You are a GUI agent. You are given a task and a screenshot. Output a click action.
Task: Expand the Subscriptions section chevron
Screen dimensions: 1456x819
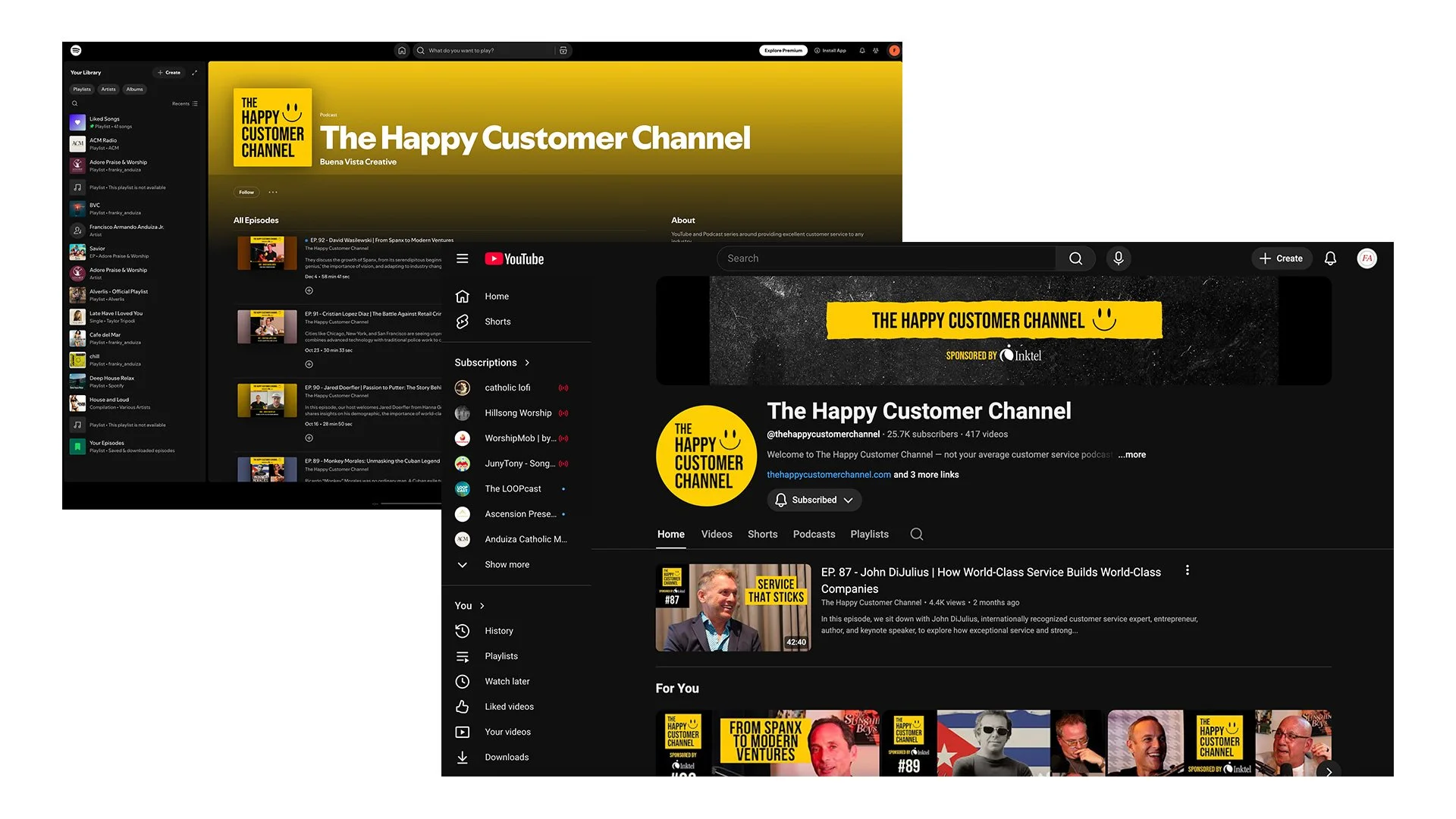coord(527,362)
